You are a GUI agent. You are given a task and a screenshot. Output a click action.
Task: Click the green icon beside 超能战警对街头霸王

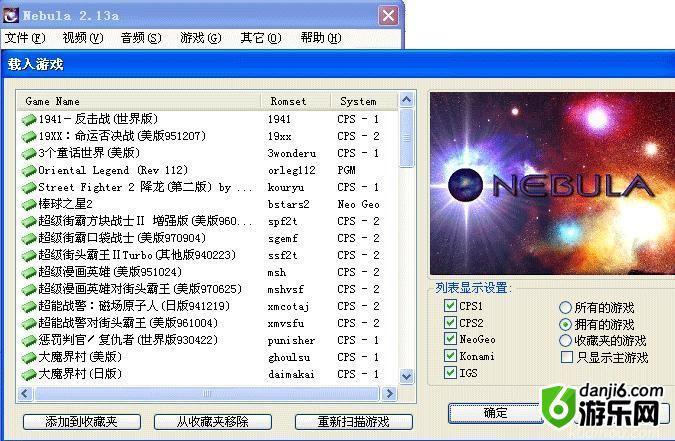coord(29,323)
